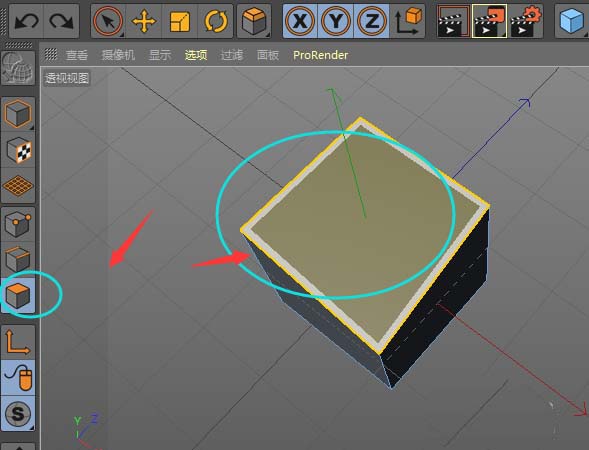This screenshot has width=589, height=450.
Task: Switch to Edges mode
Action: [18, 260]
